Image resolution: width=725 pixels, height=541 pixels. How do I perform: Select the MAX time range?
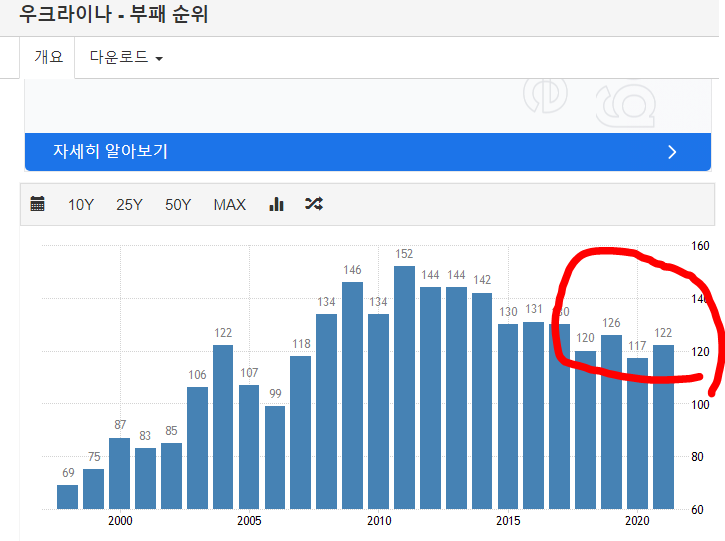click(x=229, y=204)
